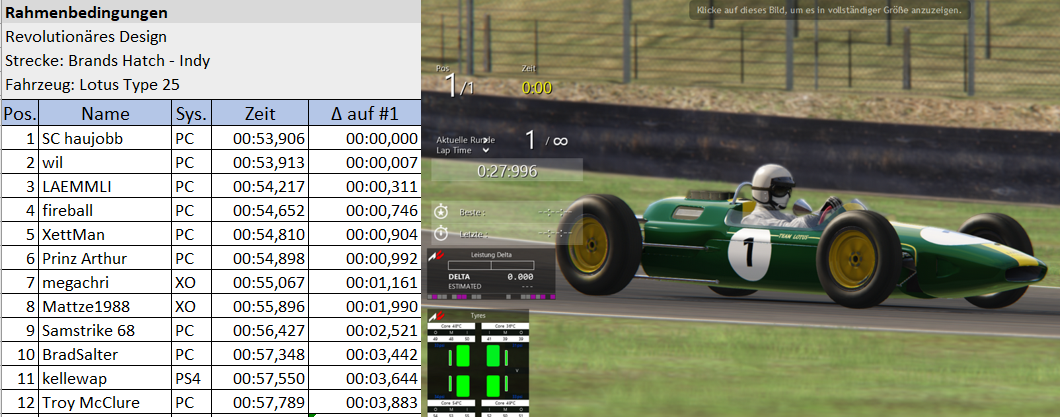
Task: Select the name cell Troy McClure
Action: coord(105,403)
